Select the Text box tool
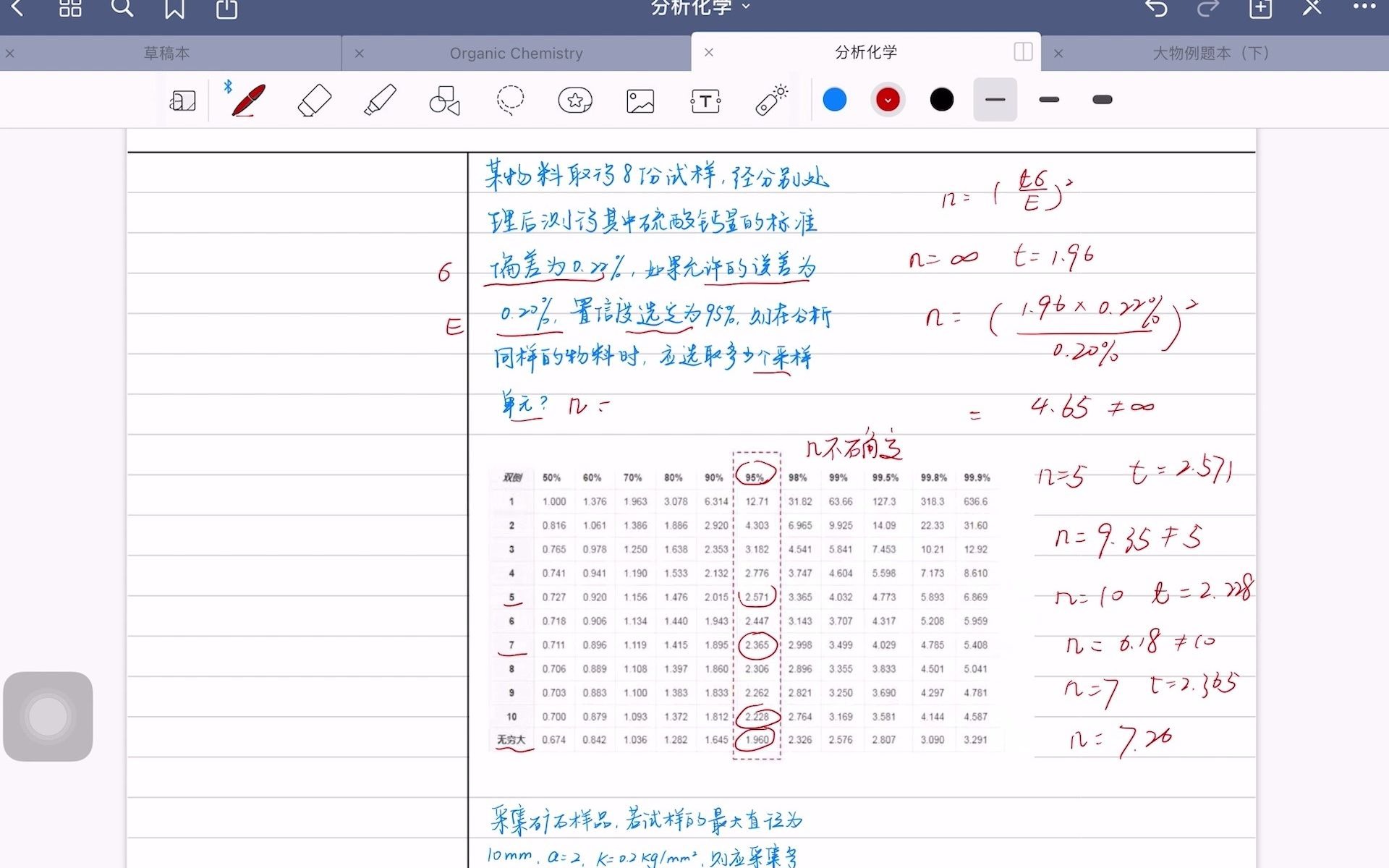Viewport: 1389px width, 868px height. click(705, 101)
